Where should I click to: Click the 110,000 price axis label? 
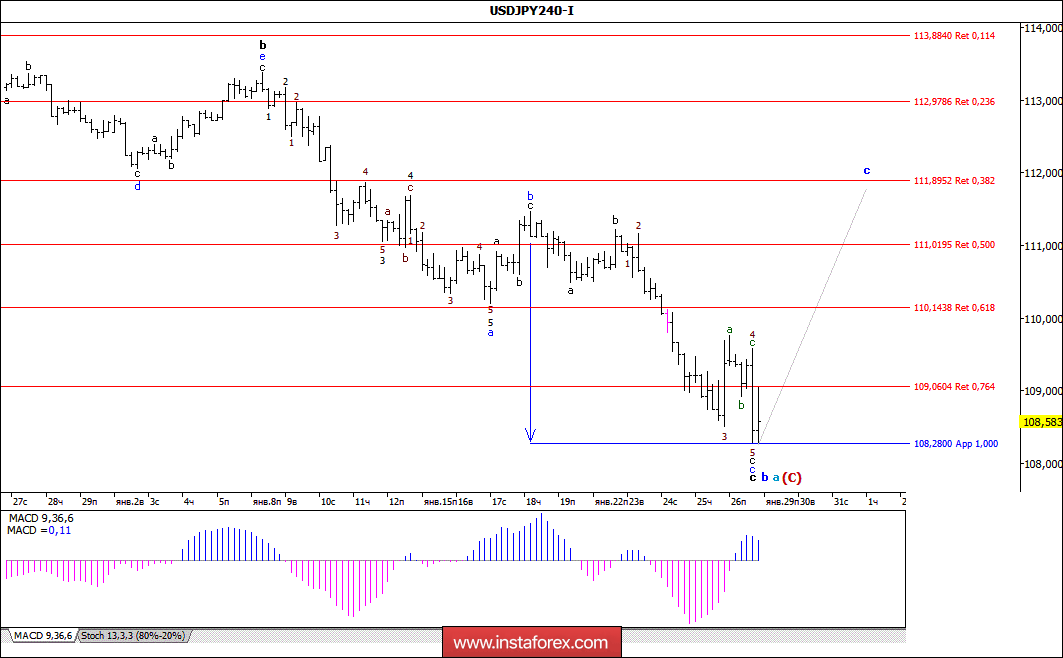(x=1043, y=318)
